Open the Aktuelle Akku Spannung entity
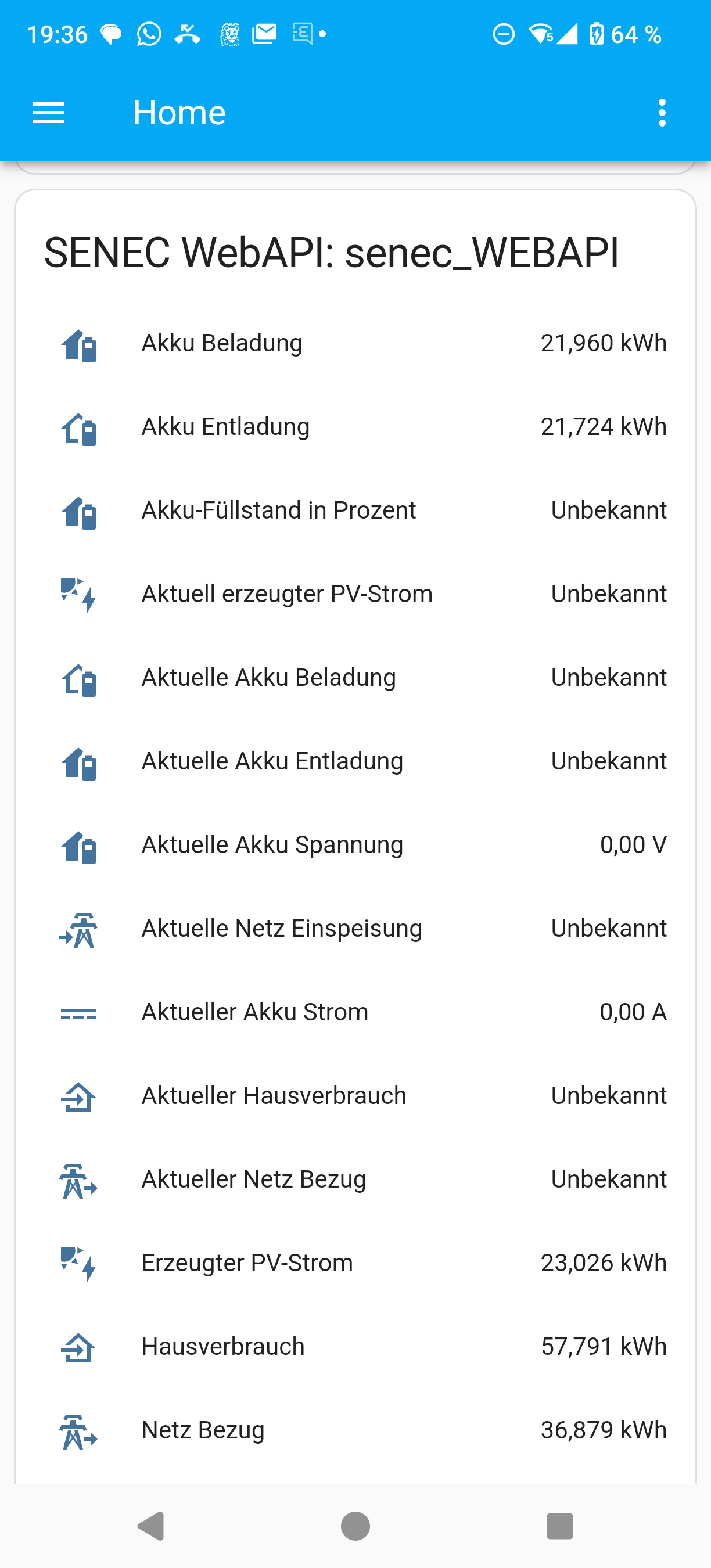The image size is (711, 1568). point(272,845)
